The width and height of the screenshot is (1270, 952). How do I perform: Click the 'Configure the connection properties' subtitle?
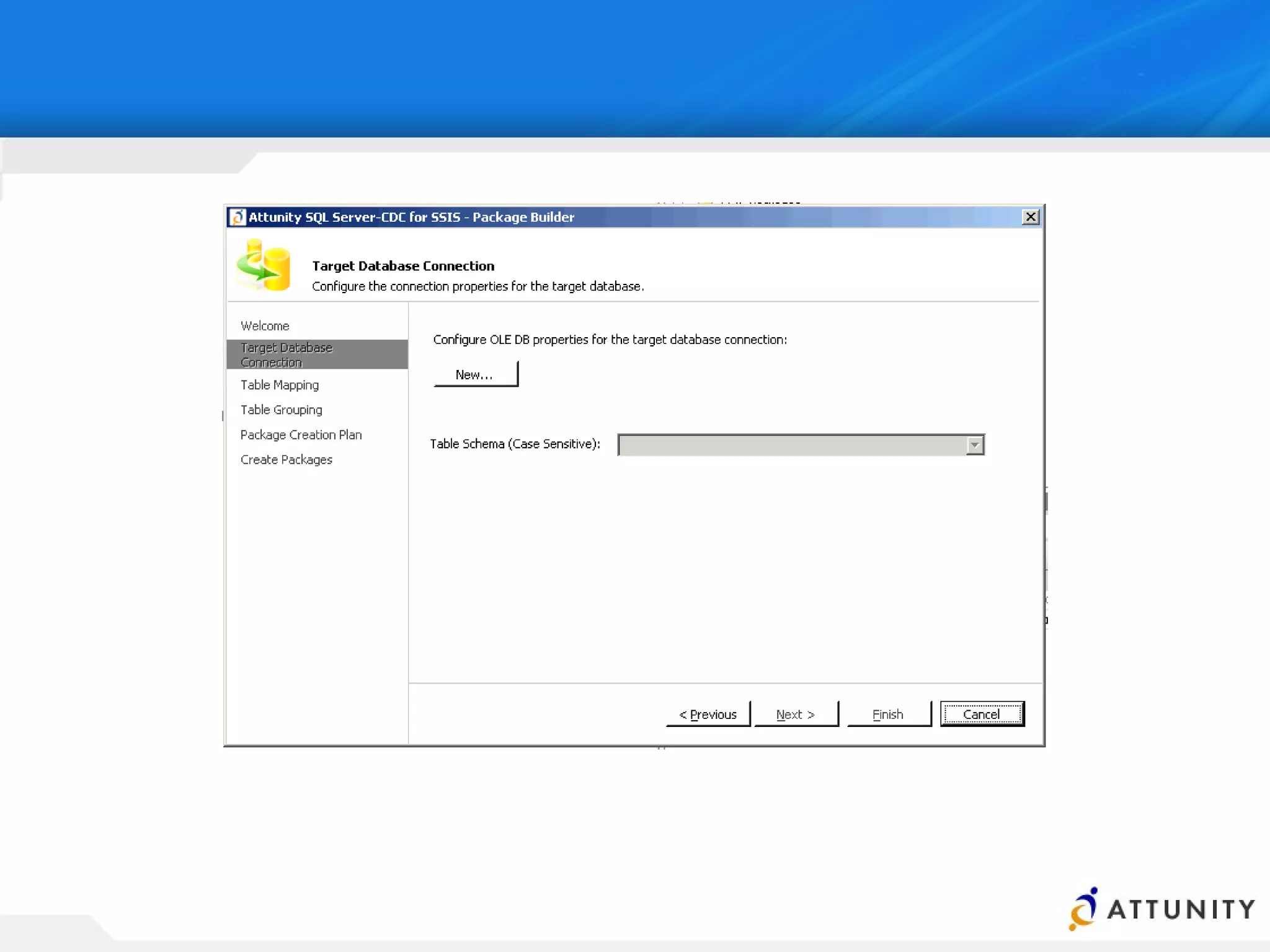click(478, 286)
